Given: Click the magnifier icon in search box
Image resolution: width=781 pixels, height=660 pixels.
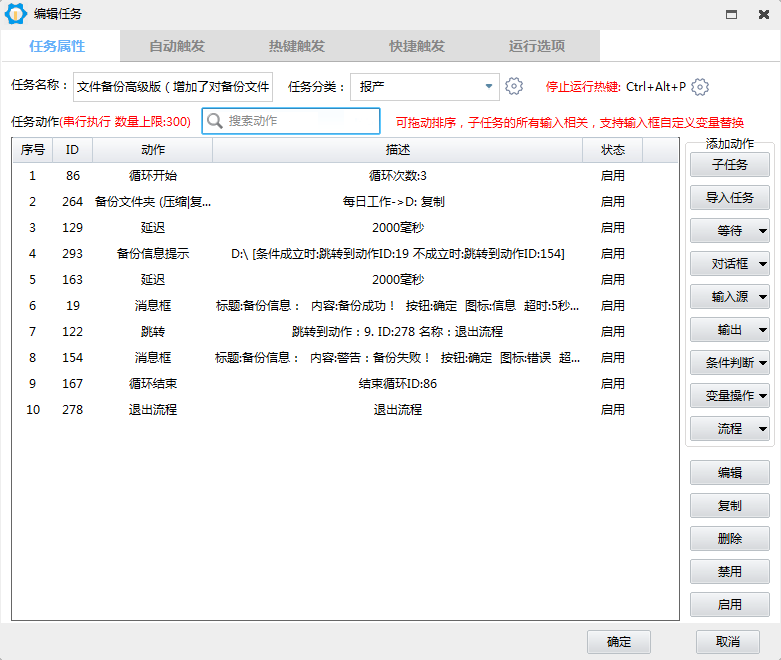Looking at the screenshot, I should pos(215,121).
